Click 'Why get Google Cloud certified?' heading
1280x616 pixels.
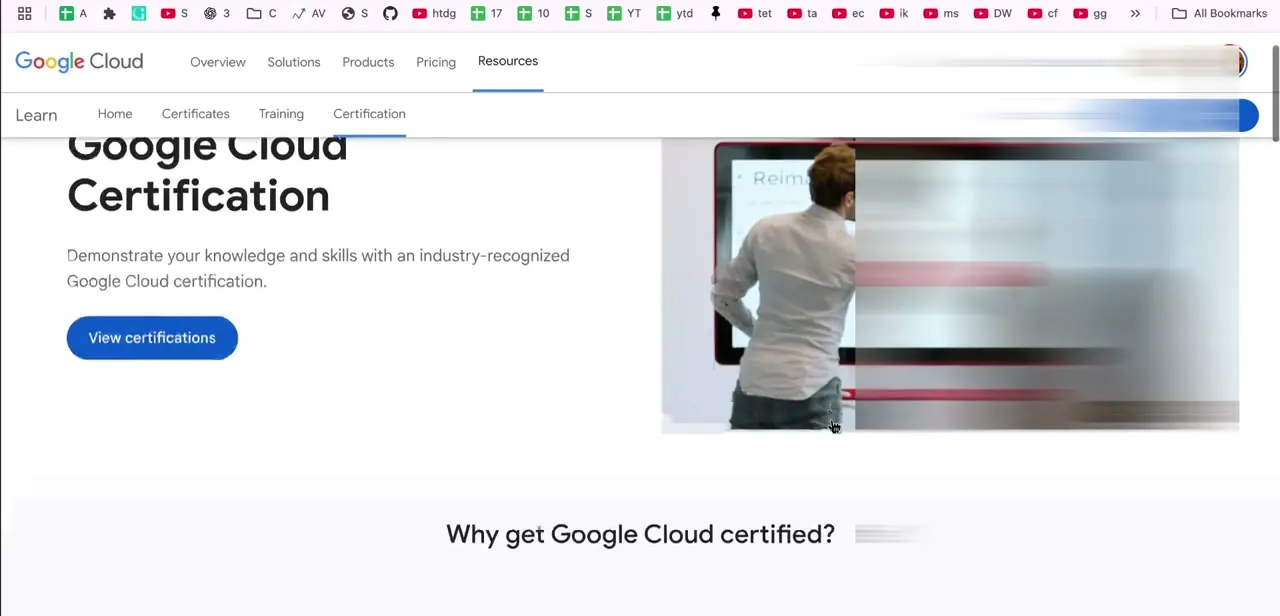tap(640, 534)
